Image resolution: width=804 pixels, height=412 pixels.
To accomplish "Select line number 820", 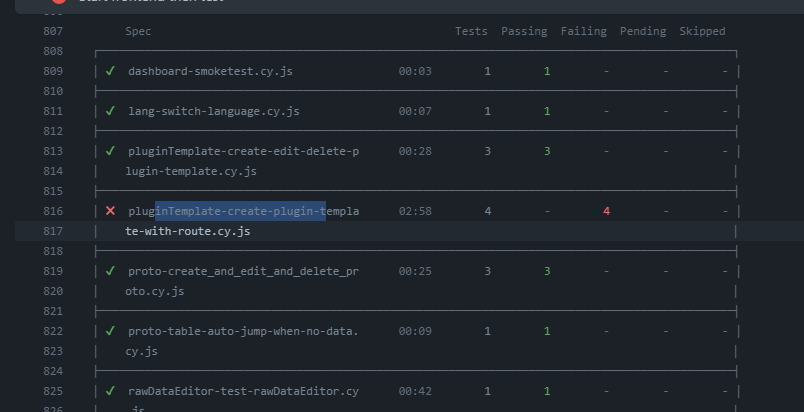I will (53, 291).
